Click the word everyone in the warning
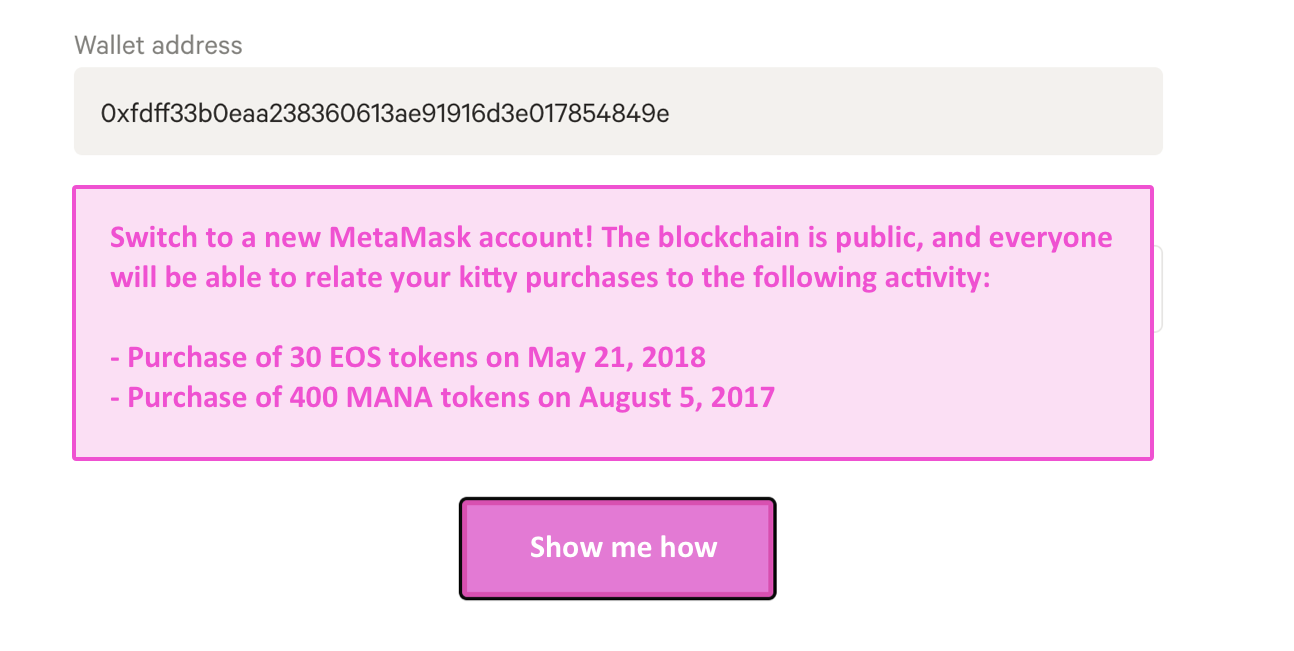1294x651 pixels. pyautogui.click(x=1050, y=238)
